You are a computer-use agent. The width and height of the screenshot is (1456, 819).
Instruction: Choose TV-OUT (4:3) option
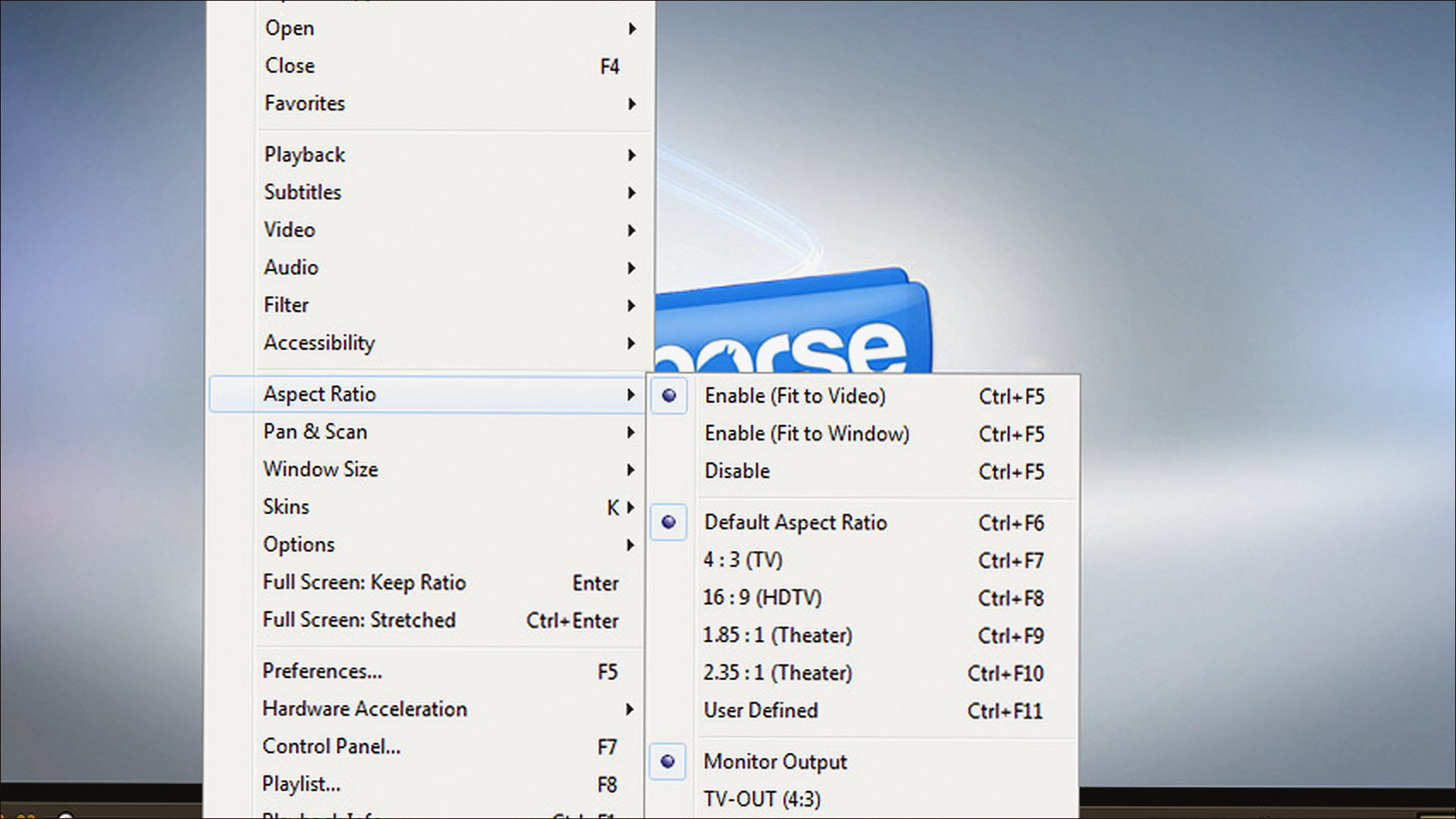[x=863, y=799]
